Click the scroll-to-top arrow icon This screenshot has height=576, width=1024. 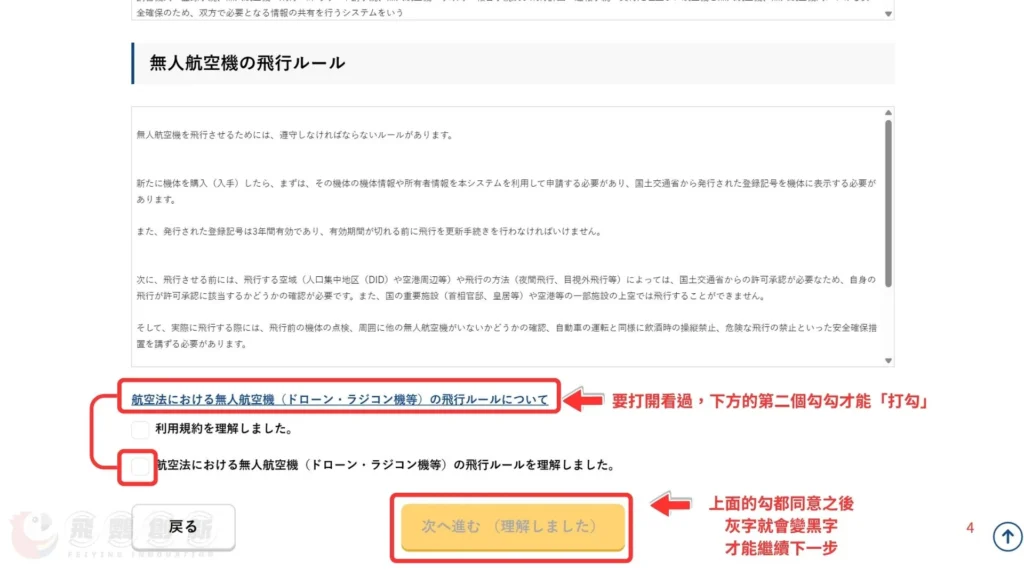click(1007, 537)
